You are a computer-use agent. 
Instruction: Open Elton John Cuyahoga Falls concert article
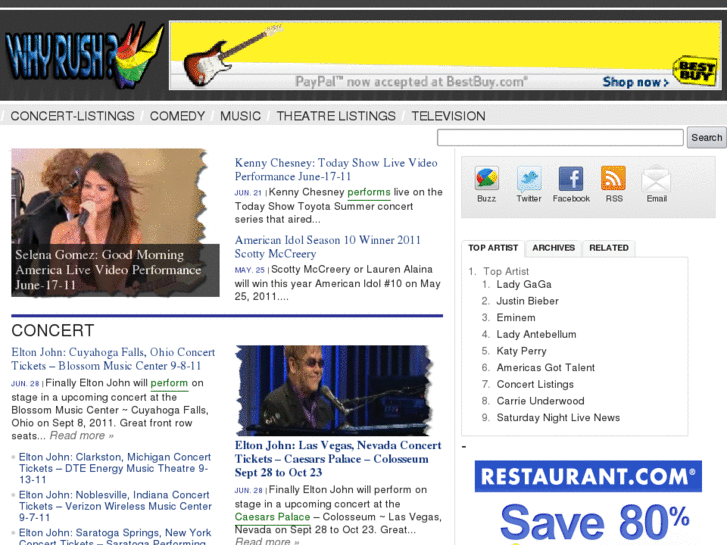click(x=113, y=359)
